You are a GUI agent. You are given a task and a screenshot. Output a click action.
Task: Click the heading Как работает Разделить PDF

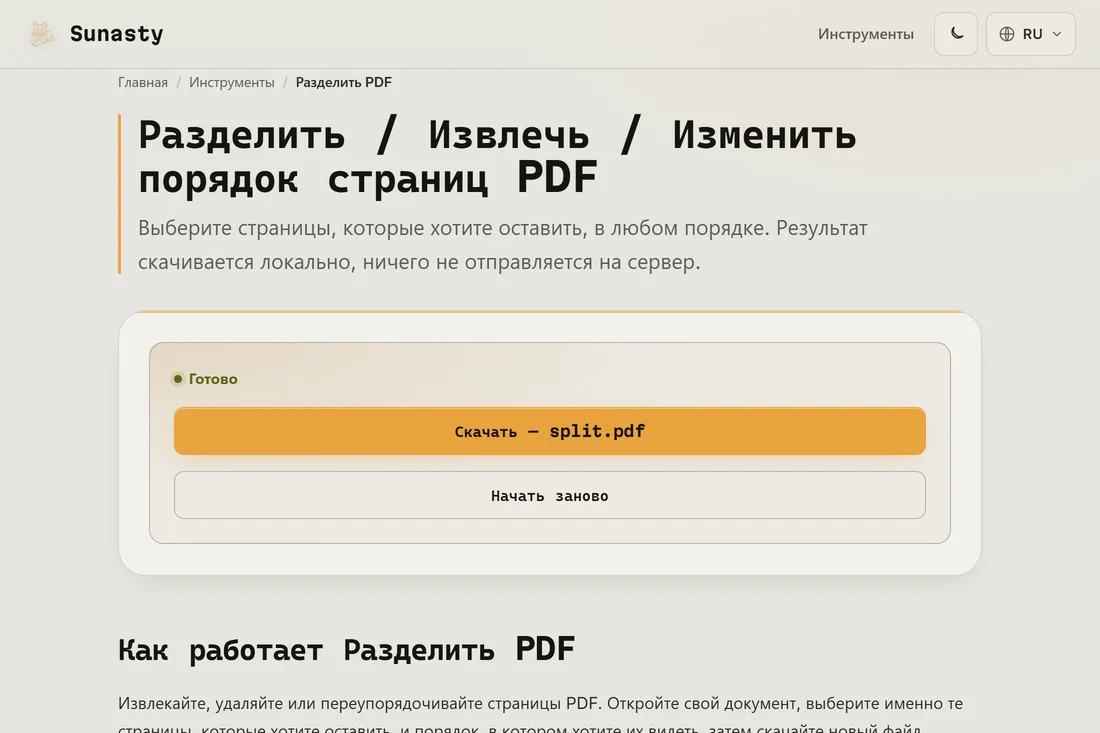pyautogui.click(x=347, y=650)
